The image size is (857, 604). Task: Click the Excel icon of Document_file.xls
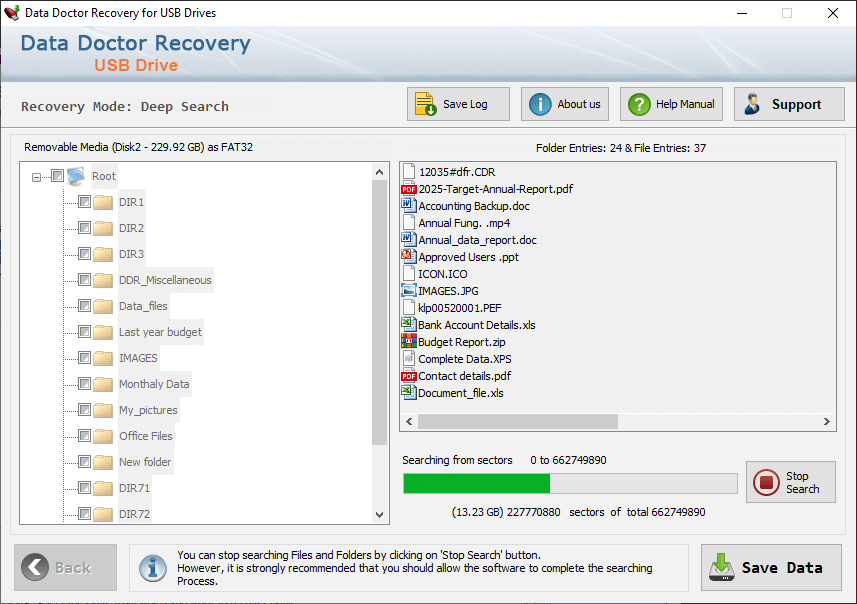(x=409, y=392)
